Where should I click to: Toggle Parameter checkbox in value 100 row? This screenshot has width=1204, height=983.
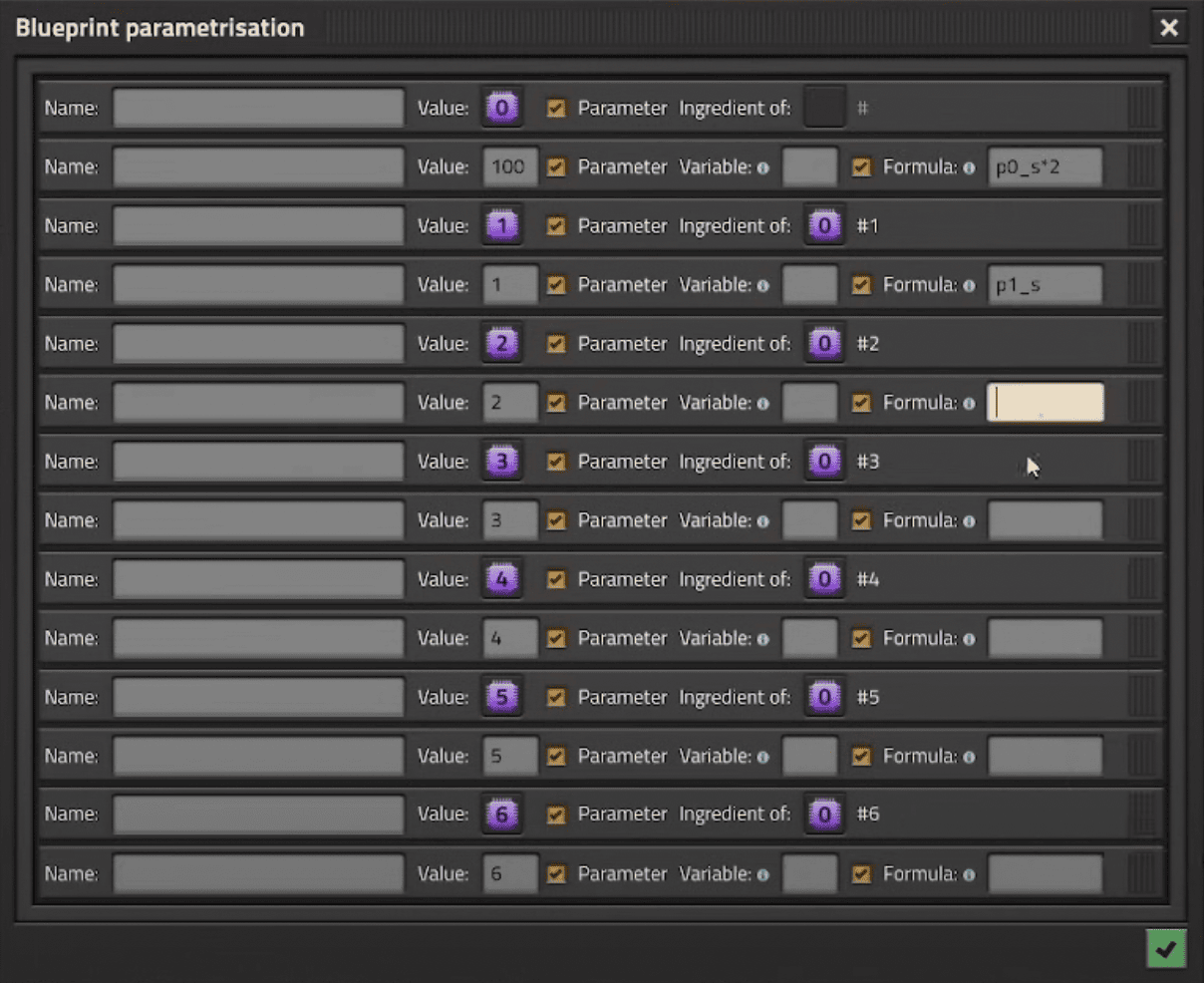point(556,166)
